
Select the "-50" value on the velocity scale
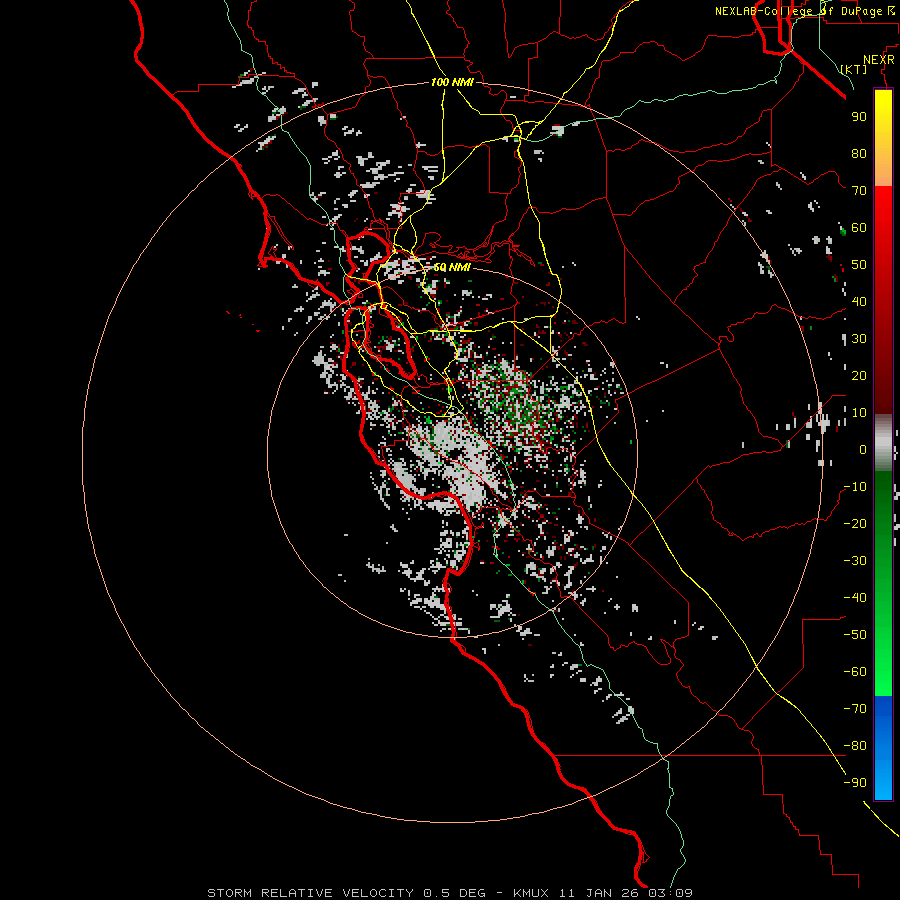855,635
